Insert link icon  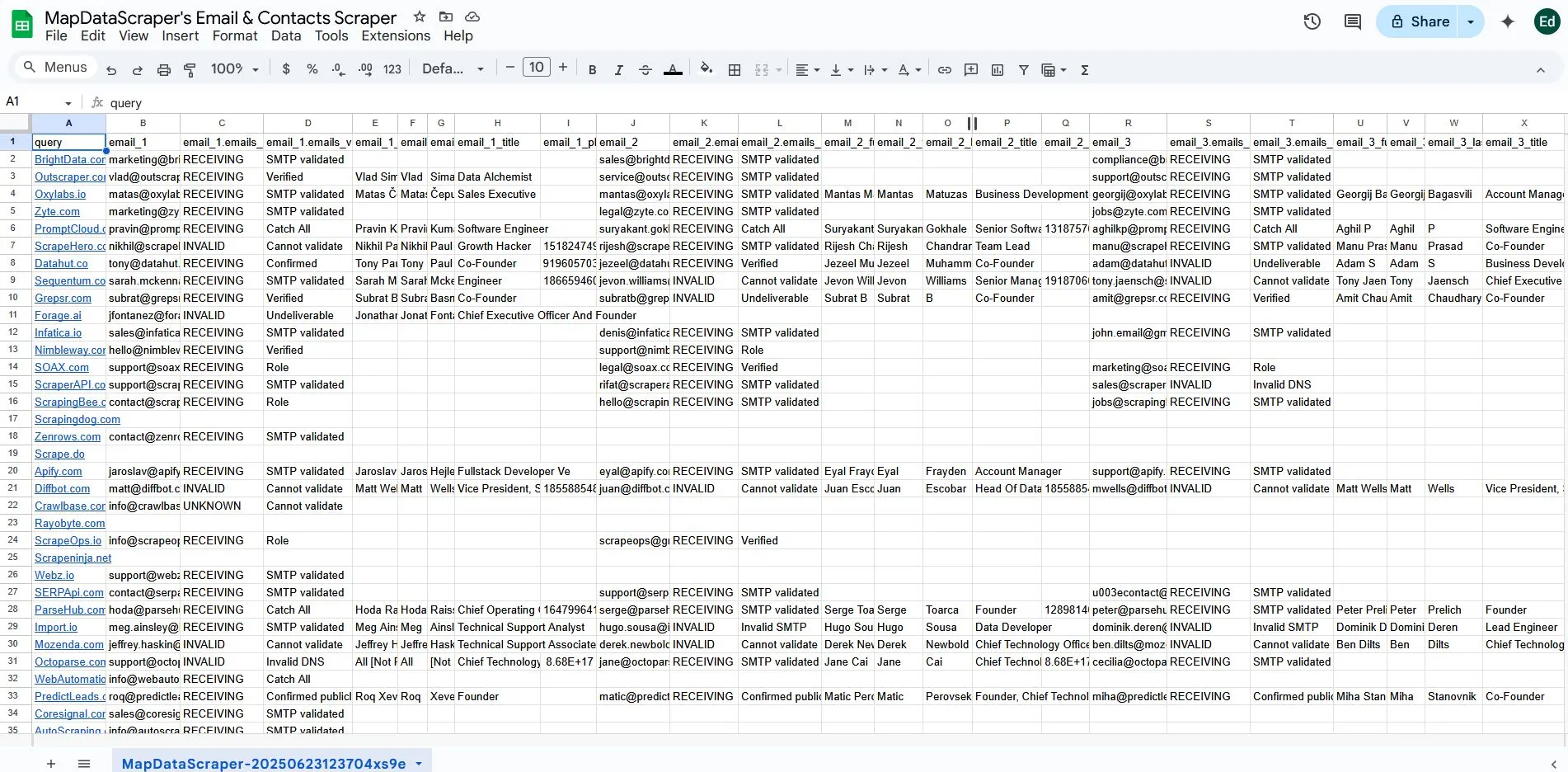945,70
